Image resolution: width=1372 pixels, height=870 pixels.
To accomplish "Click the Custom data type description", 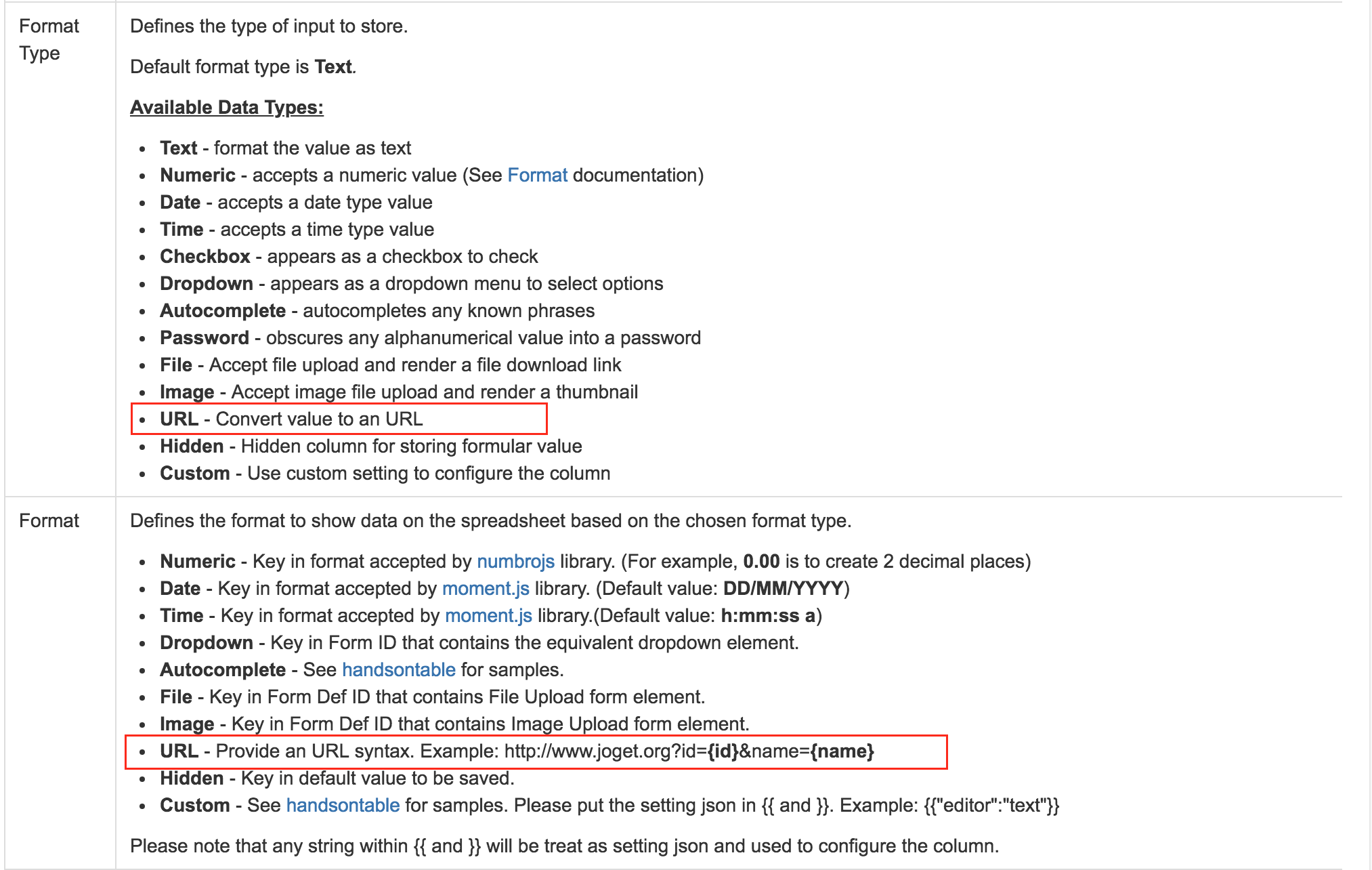I will click(428, 473).
